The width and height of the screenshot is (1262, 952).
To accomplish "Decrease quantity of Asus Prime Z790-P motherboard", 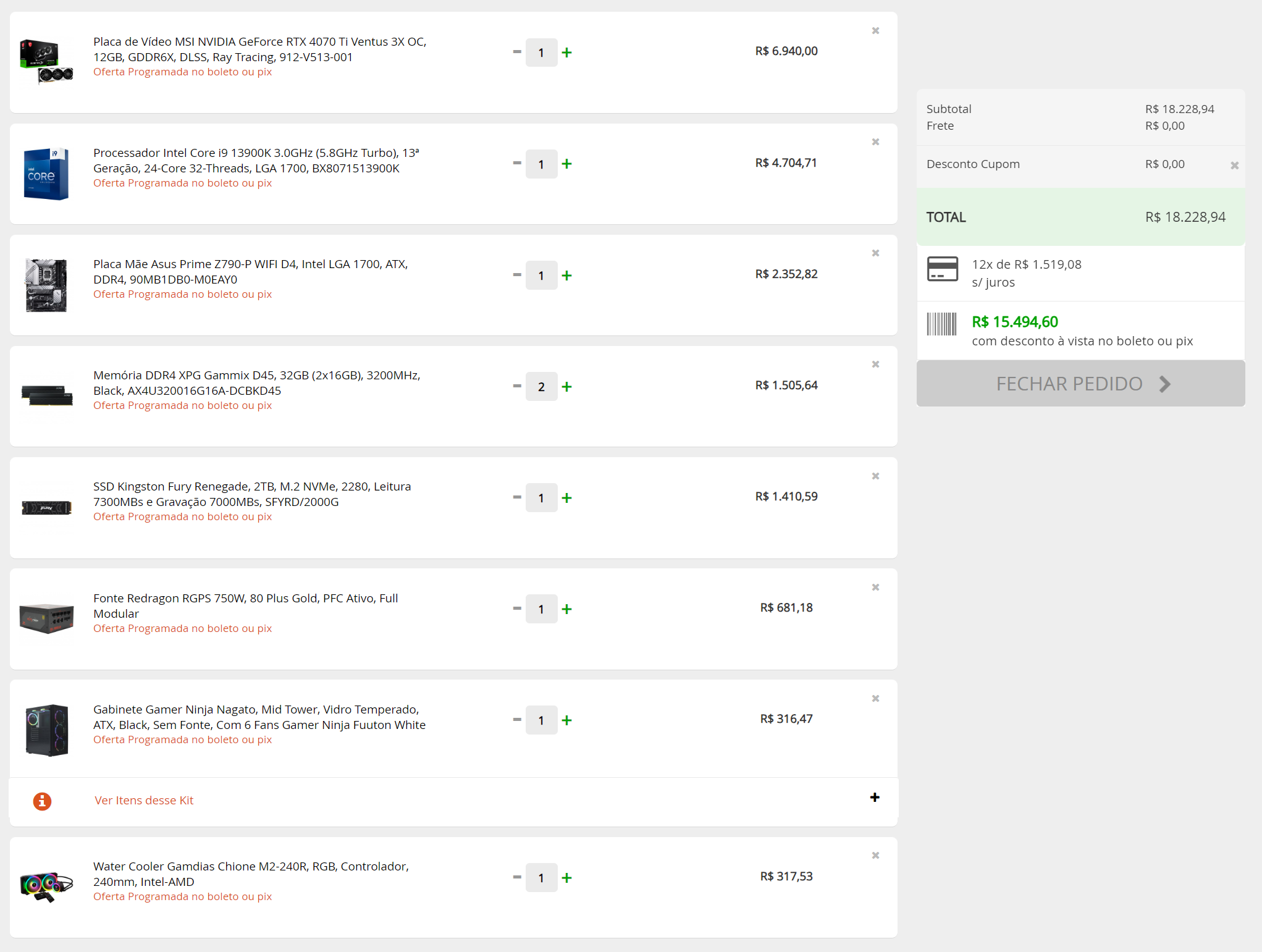I will 517,274.
